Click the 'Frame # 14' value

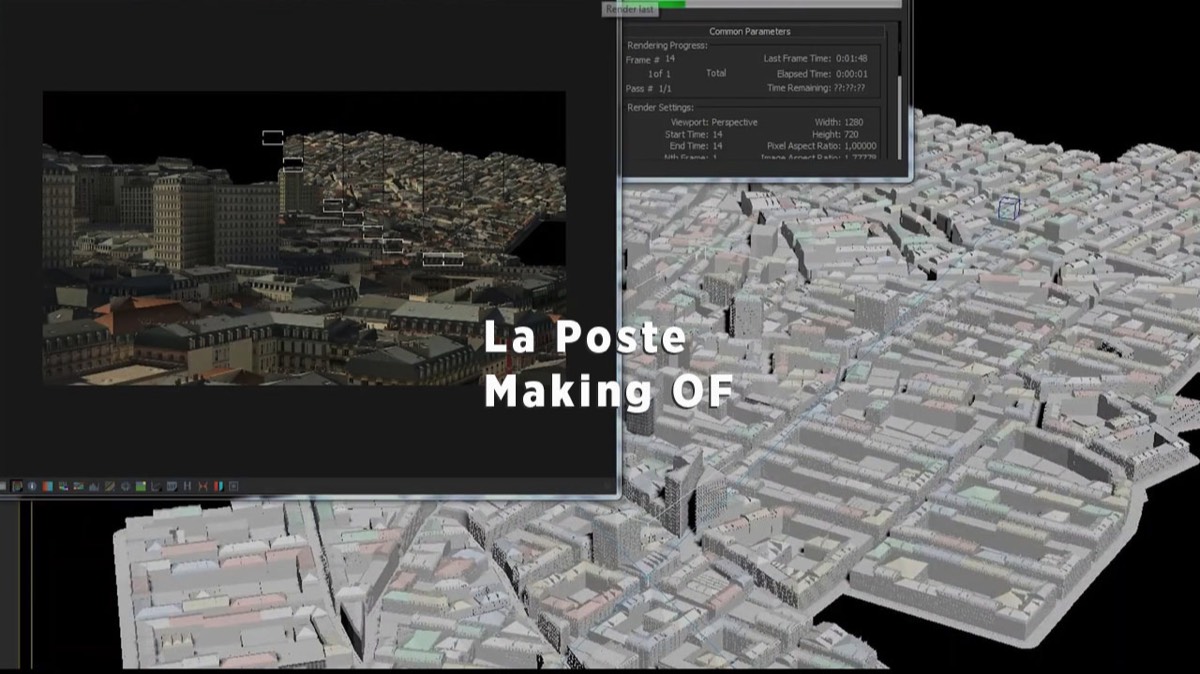tap(651, 60)
